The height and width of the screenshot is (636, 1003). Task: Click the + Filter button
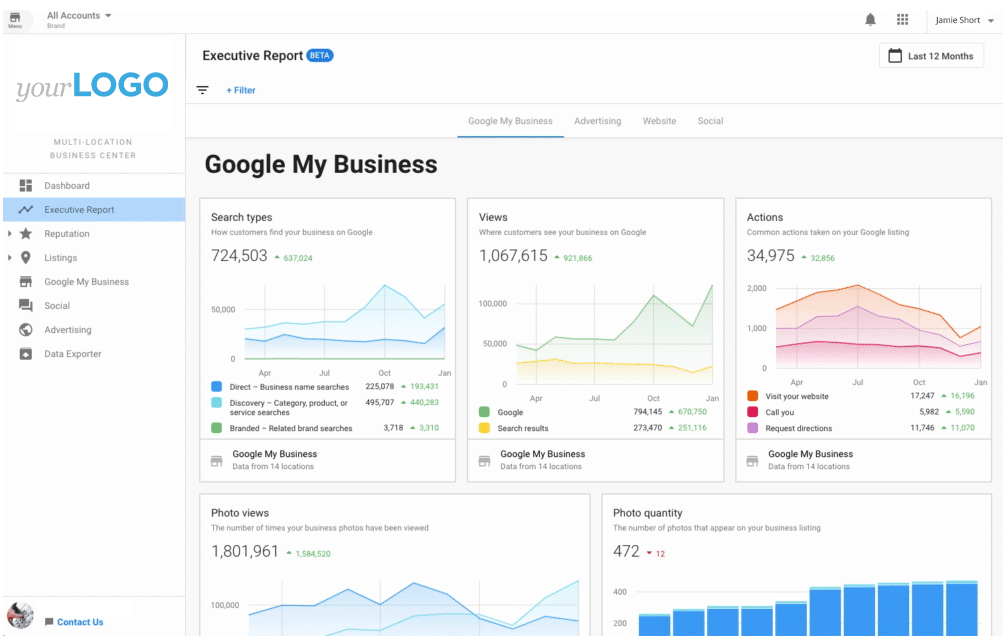coord(241,90)
